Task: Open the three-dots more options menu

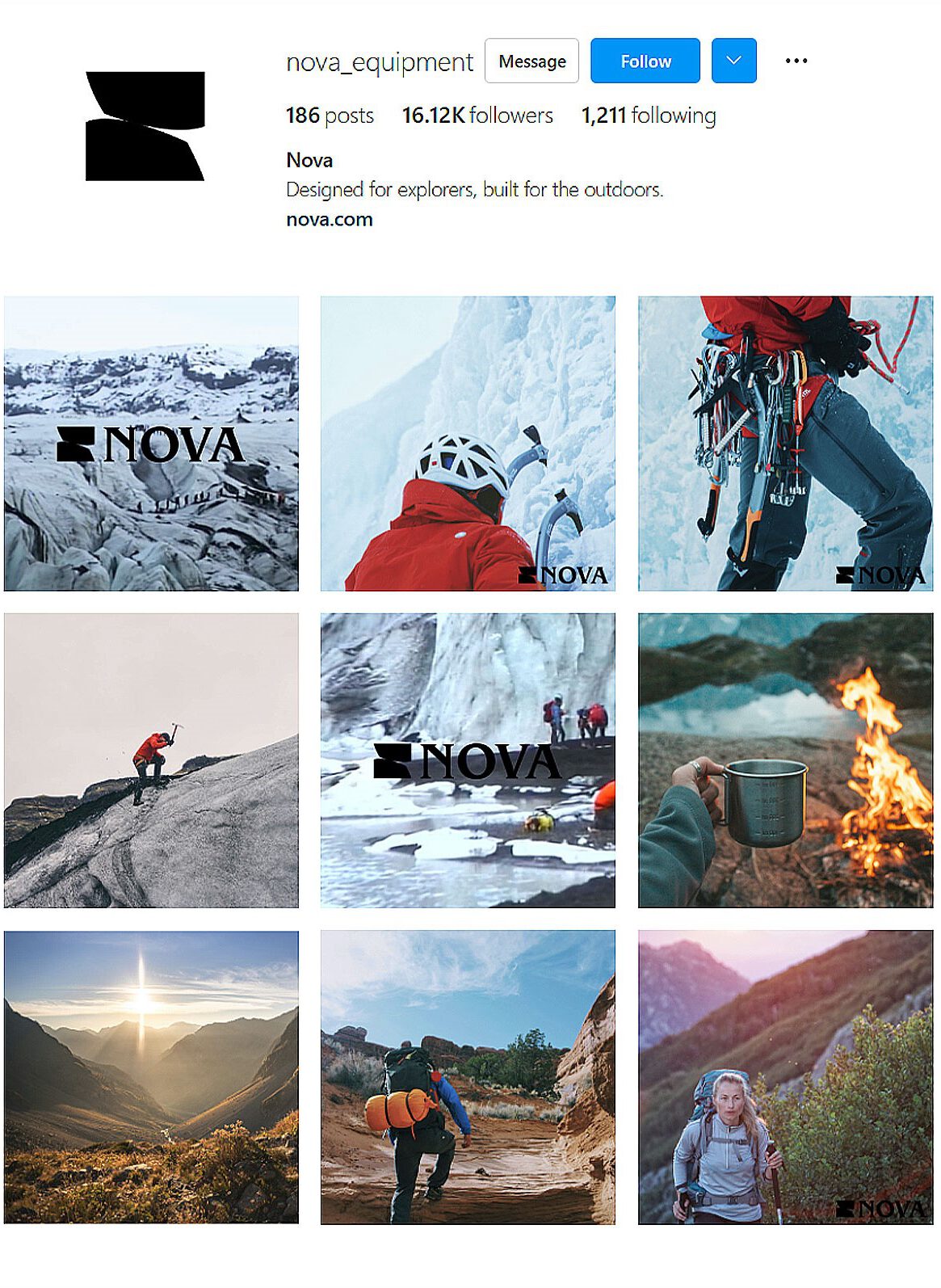Action: [796, 61]
